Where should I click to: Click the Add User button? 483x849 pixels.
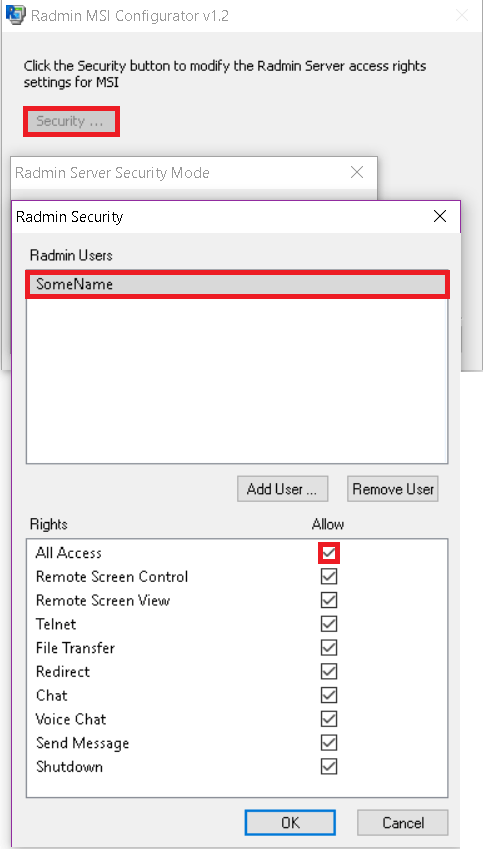click(x=283, y=489)
